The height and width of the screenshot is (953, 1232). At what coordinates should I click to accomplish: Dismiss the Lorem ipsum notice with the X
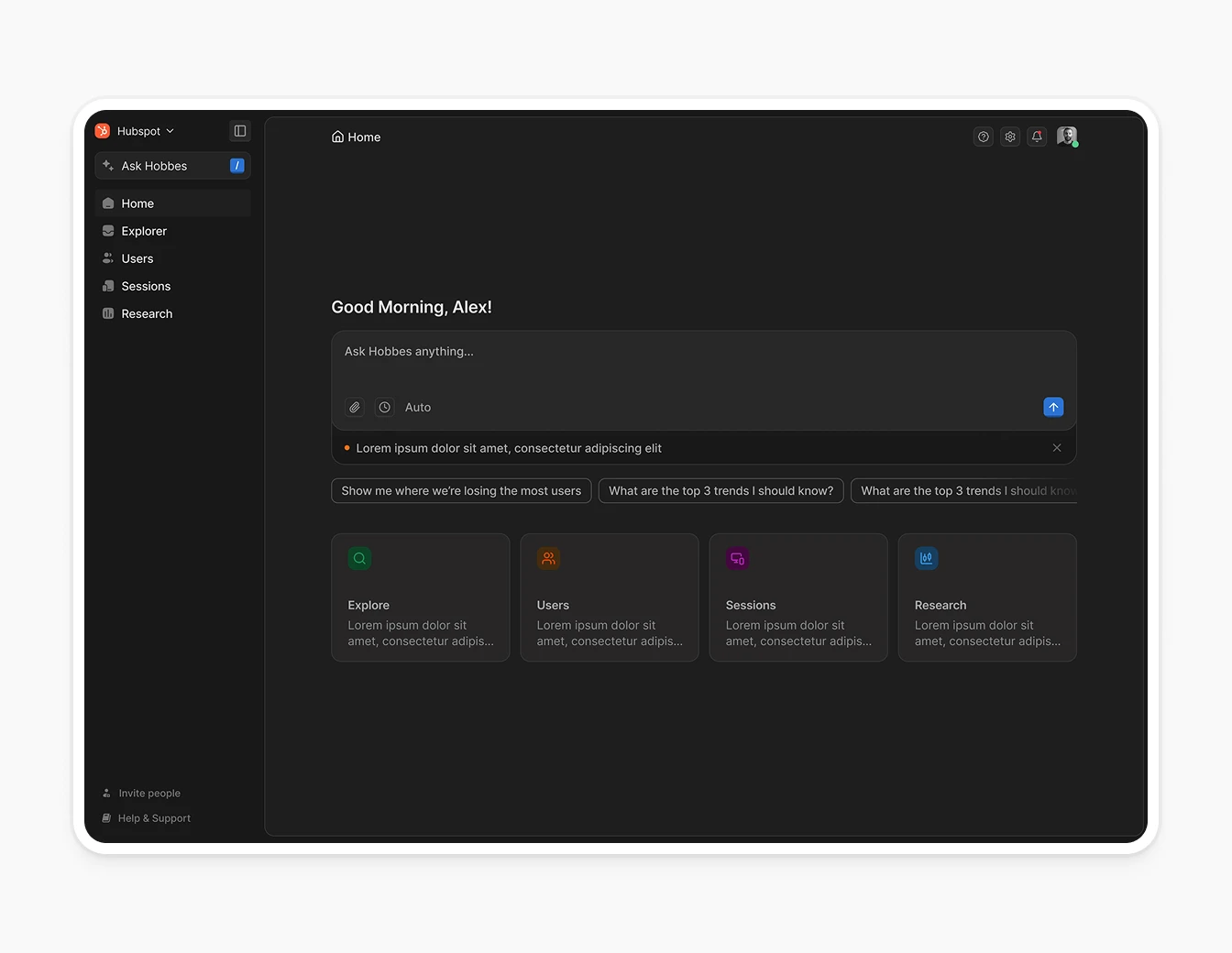(x=1057, y=448)
